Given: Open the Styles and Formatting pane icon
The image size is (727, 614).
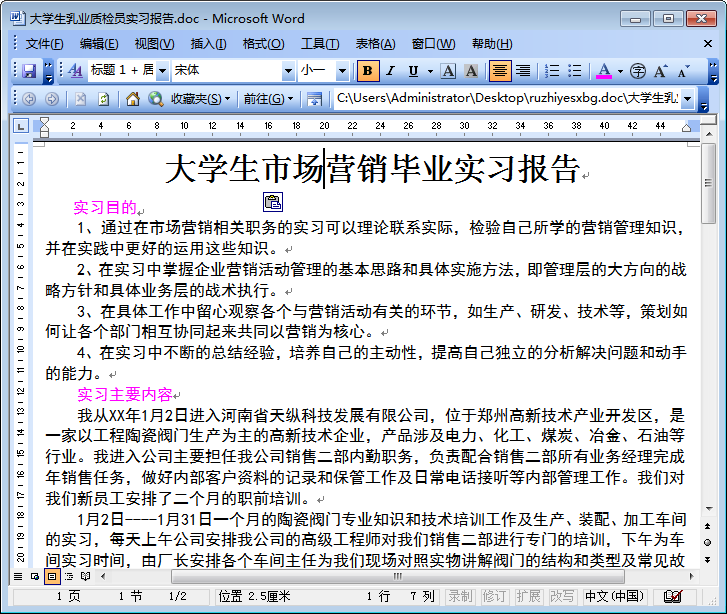Looking at the screenshot, I should [x=75, y=71].
